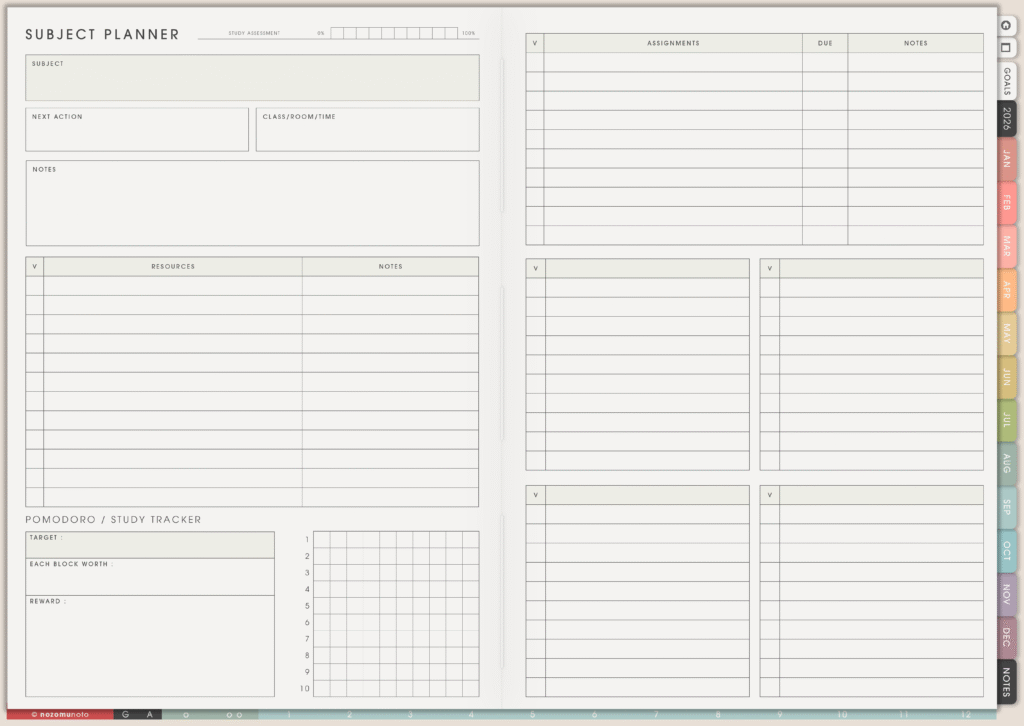Click the double circle icon in bottom bar
The image size is (1024, 726).
click(233, 715)
